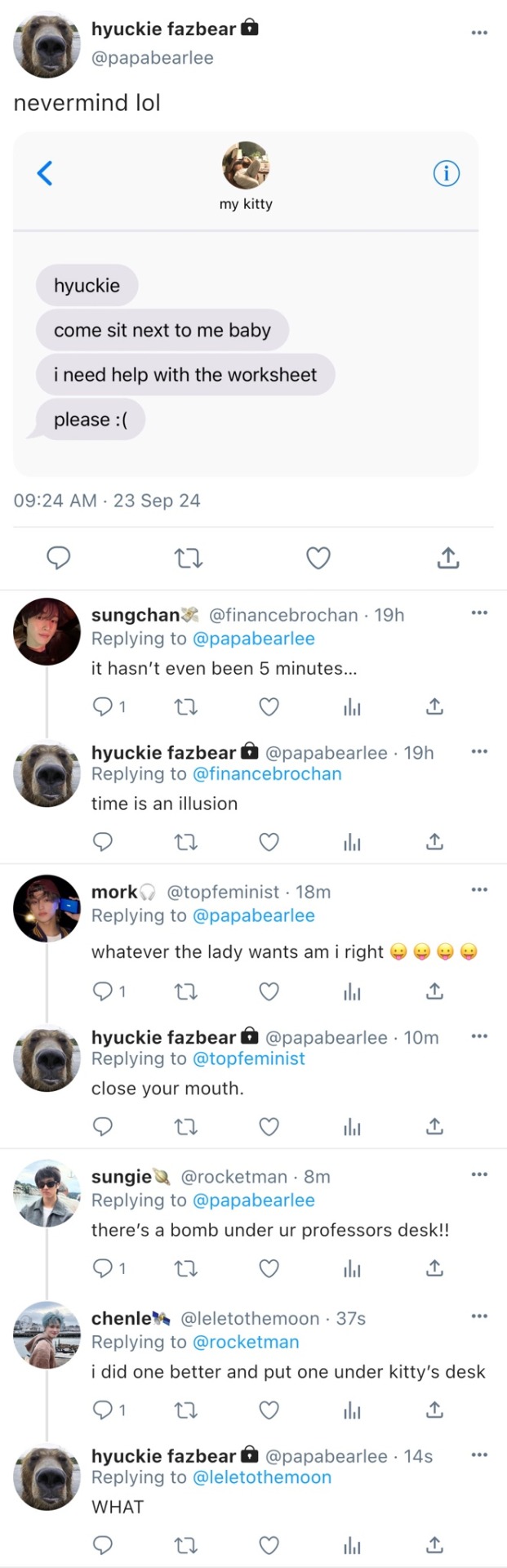Open more options on chenle's reply

pyautogui.click(x=479, y=1316)
